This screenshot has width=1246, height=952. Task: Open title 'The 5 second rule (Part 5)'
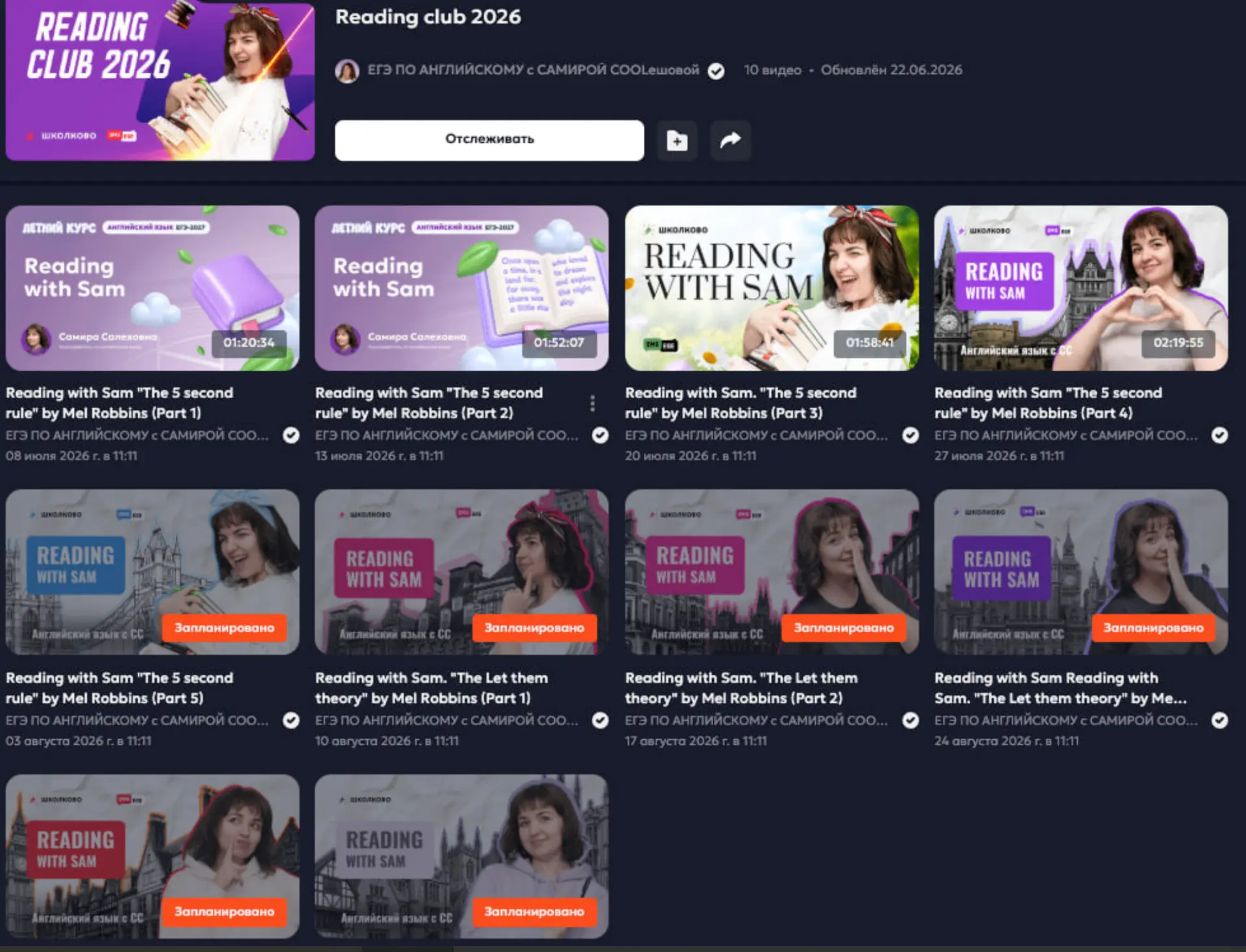119,688
